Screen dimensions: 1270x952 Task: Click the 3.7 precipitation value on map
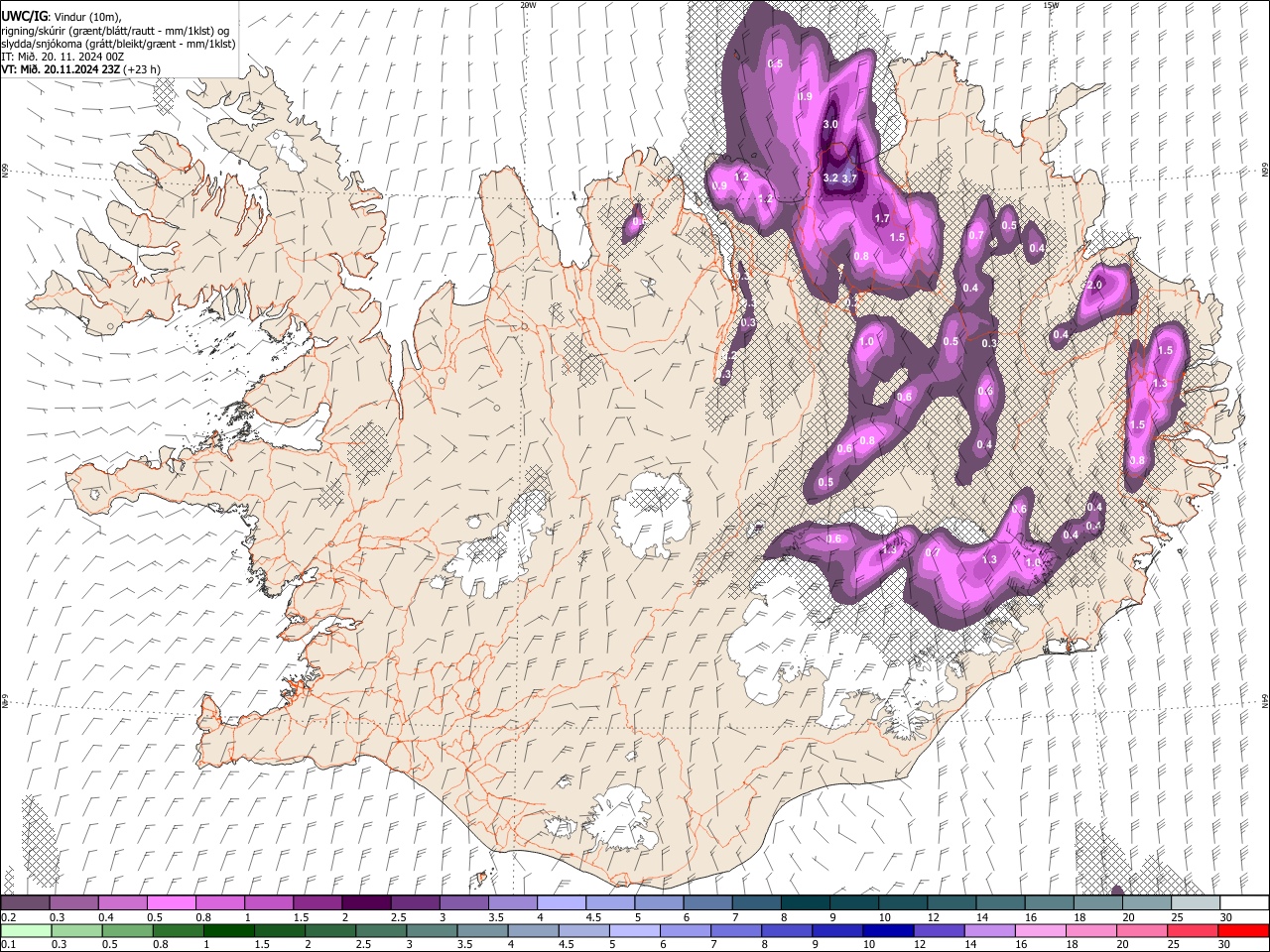coord(849,178)
